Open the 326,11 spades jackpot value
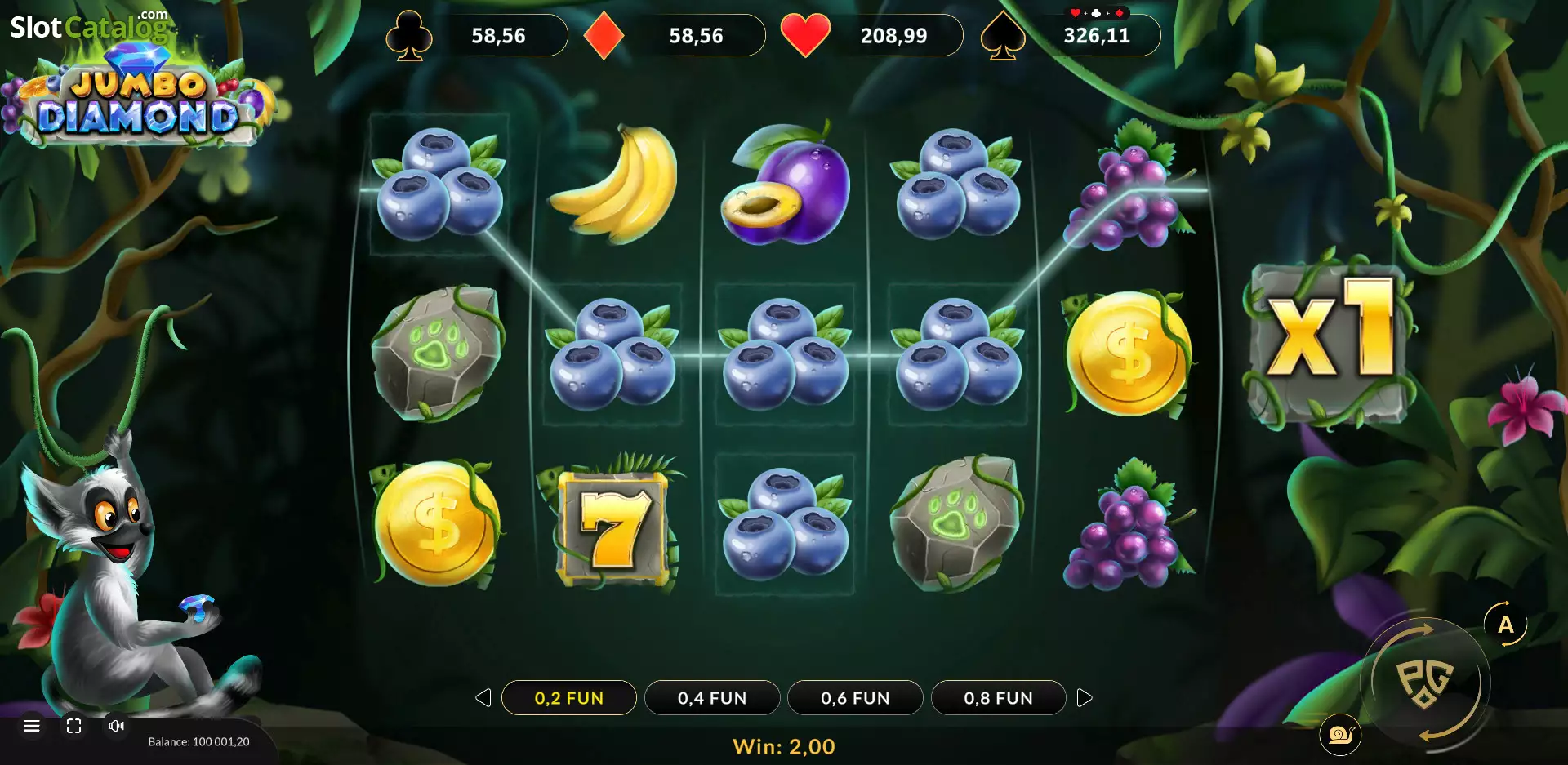The height and width of the screenshot is (765, 1568). tap(1097, 36)
